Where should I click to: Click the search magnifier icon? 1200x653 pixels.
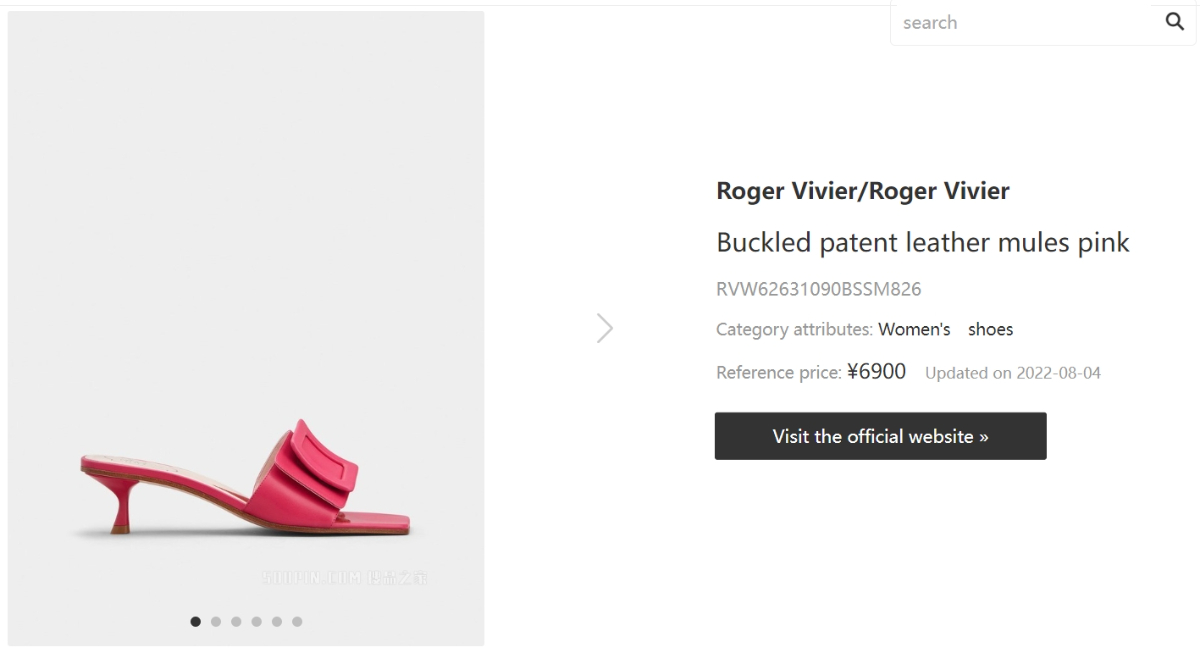1175,22
